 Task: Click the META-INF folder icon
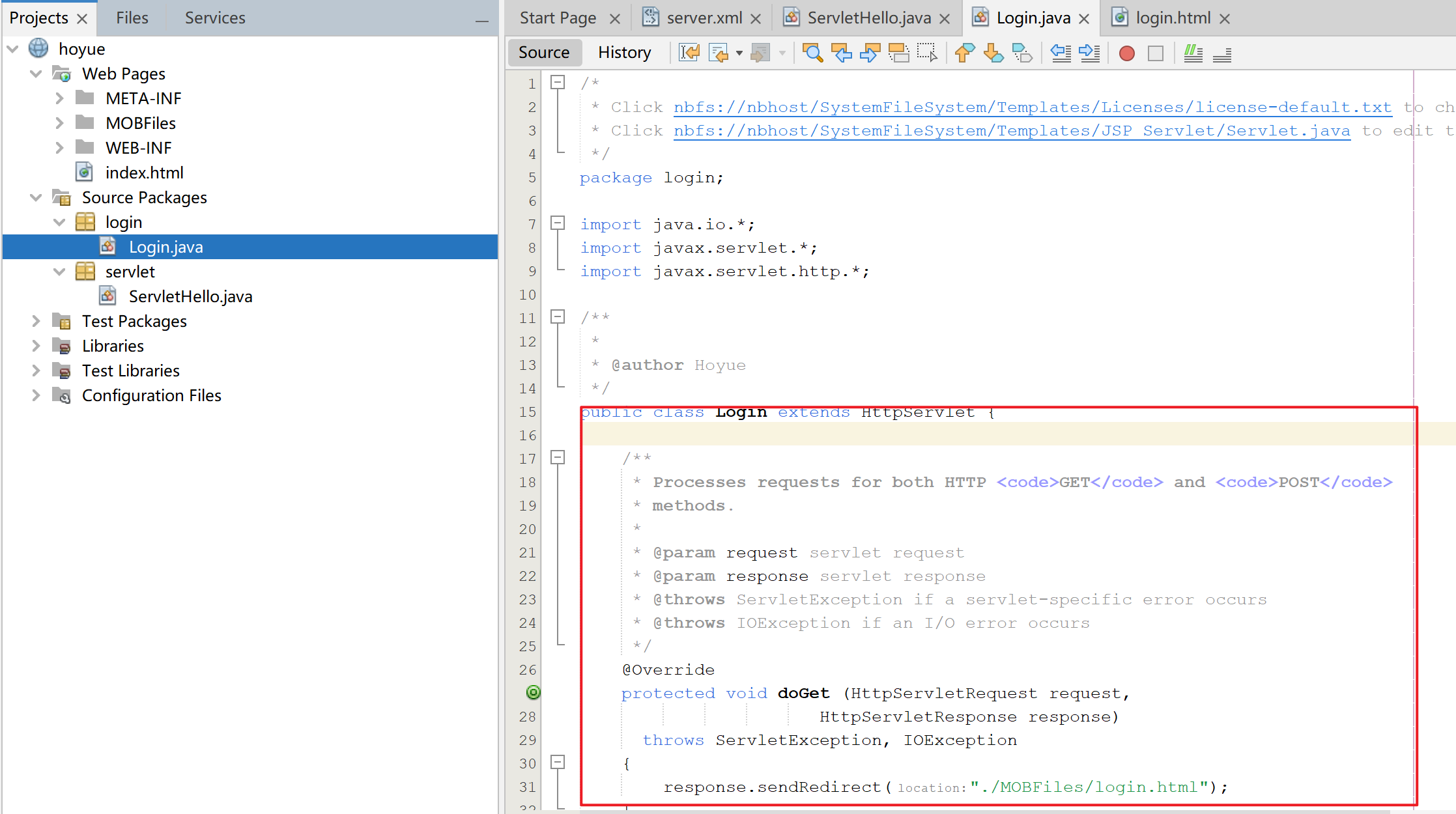[85, 98]
